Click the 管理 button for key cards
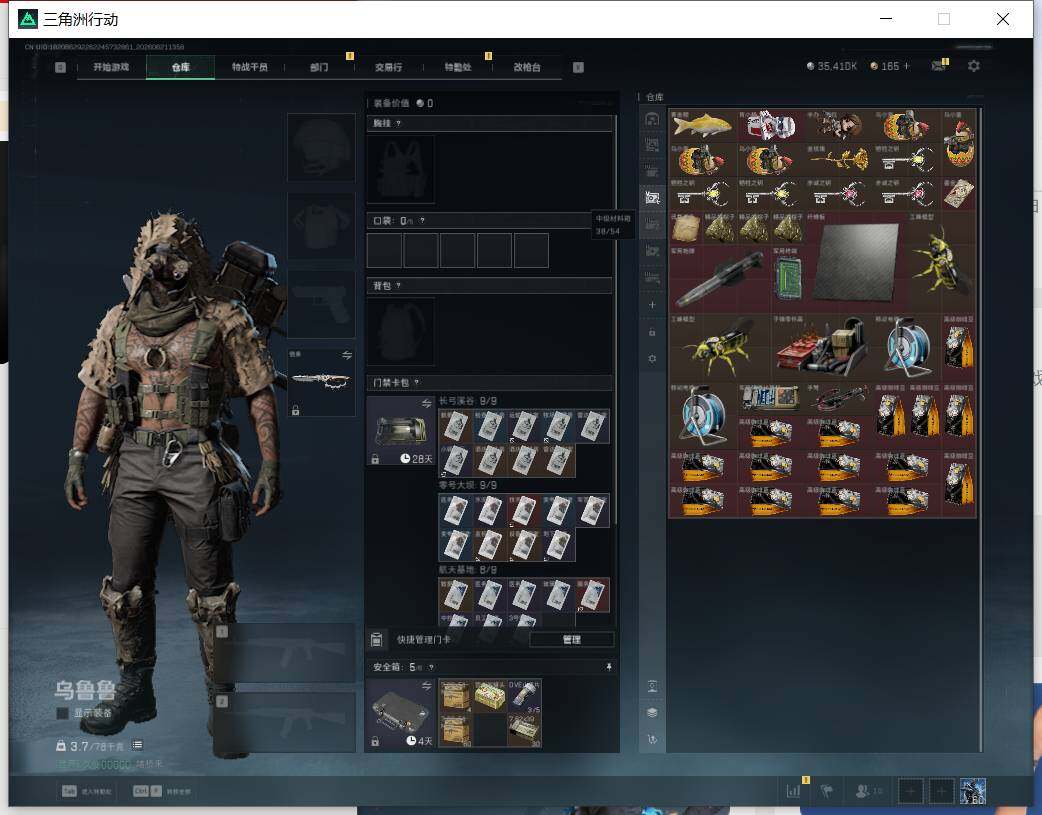1042x815 pixels. tap(572, 640)
